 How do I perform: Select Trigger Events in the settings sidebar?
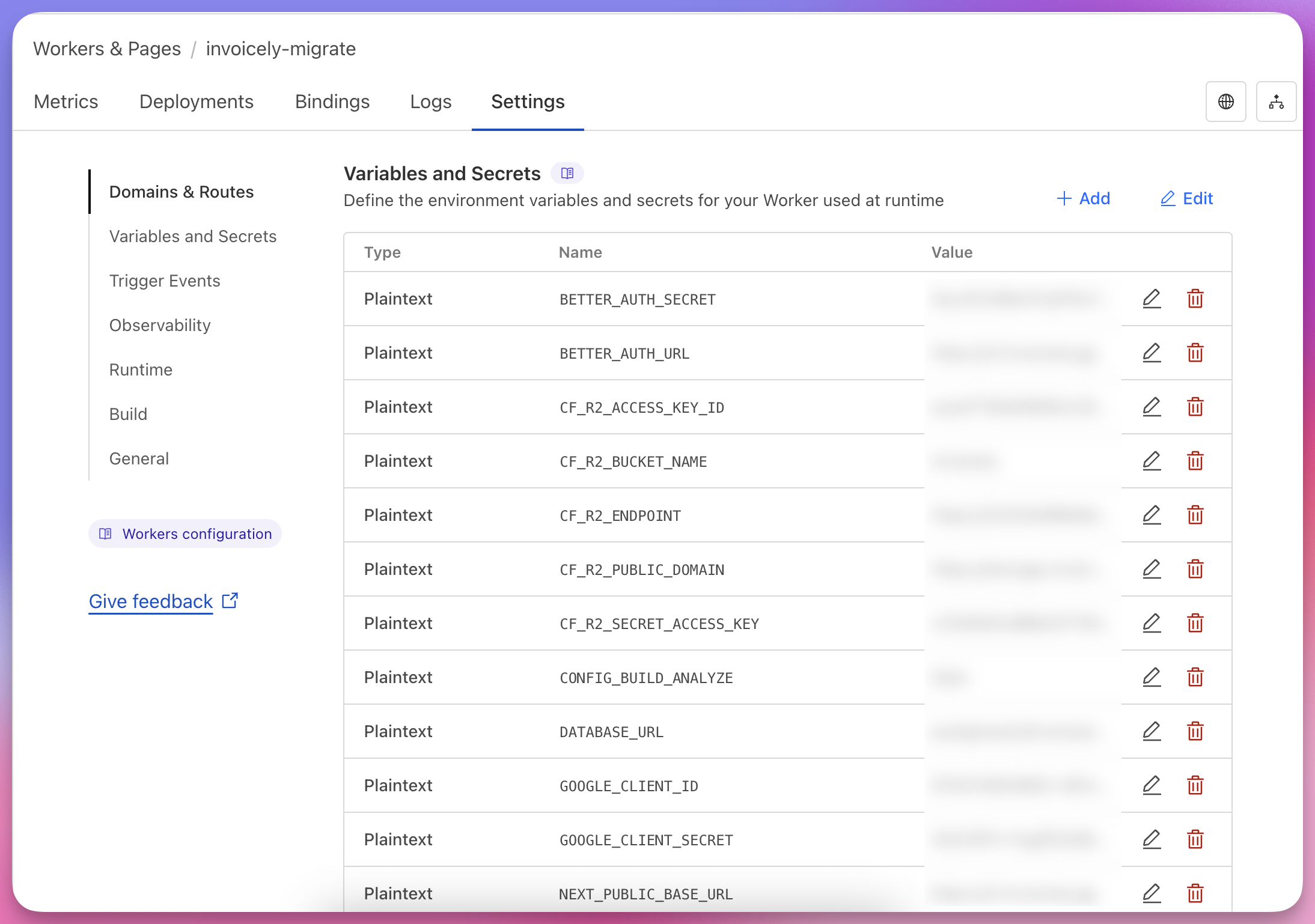[x=165, y=281]
